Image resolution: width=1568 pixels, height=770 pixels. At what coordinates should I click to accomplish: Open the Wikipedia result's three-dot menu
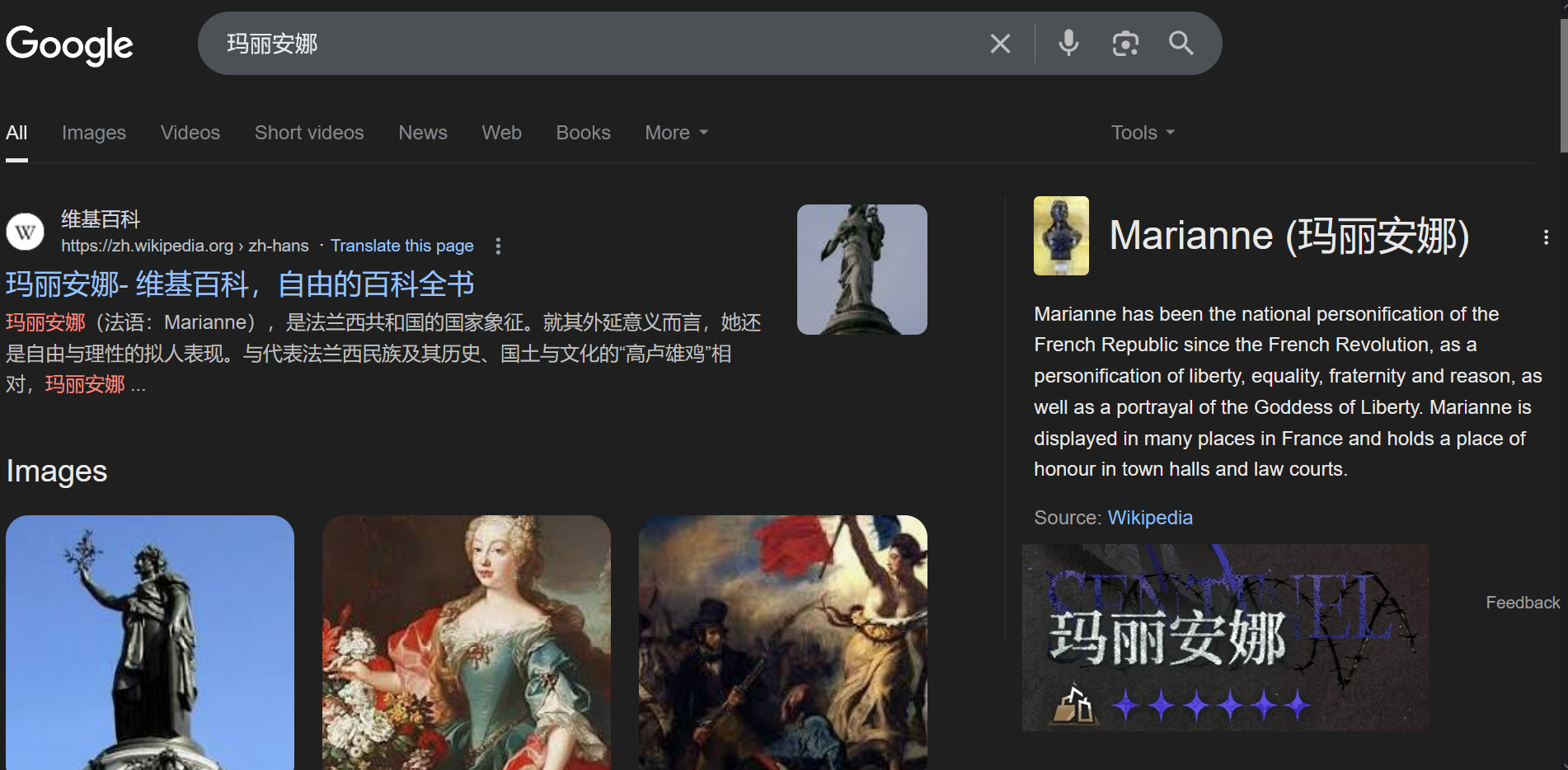click(x=498, y=246)
